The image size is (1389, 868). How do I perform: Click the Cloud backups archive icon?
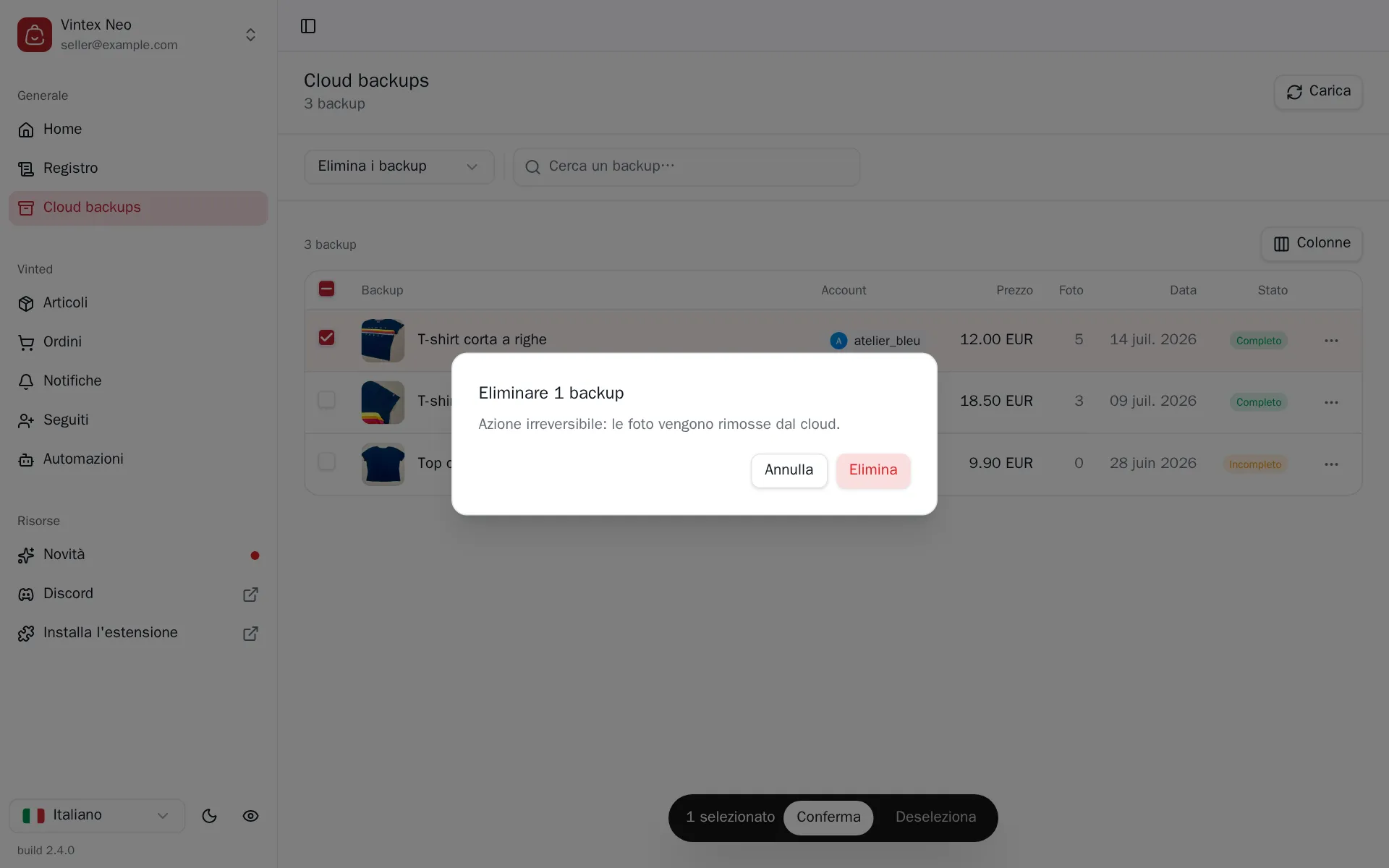[26, 208]
